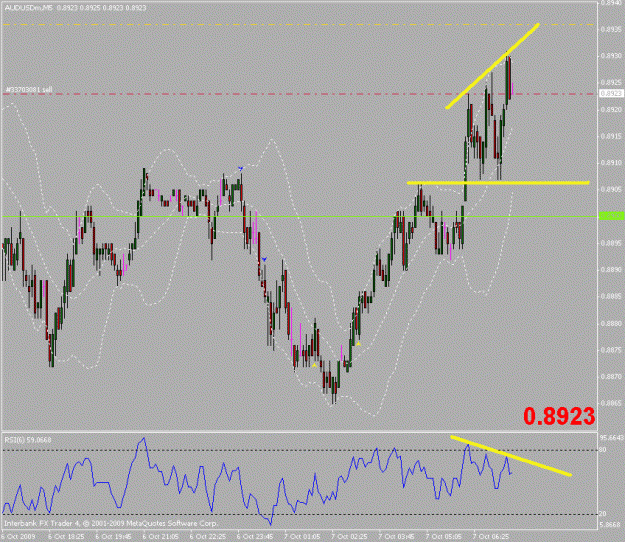Click the 95.6643 RSI scale value
Image resolution: width=625 pixels, height=542 pixels.
click(611, 438)
